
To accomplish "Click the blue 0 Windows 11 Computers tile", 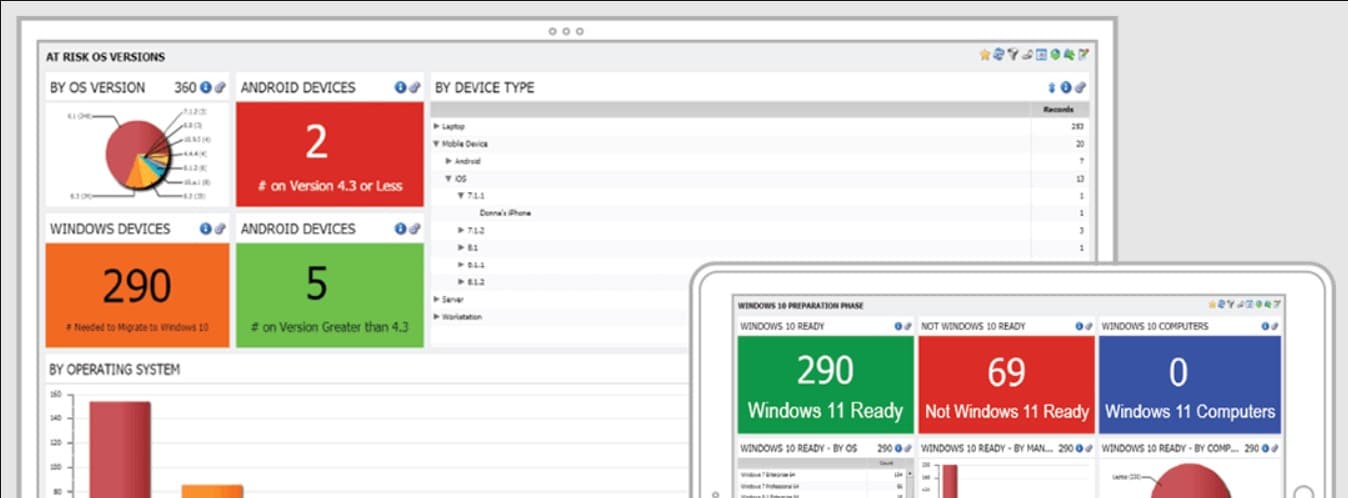I will click(1190, 384).
